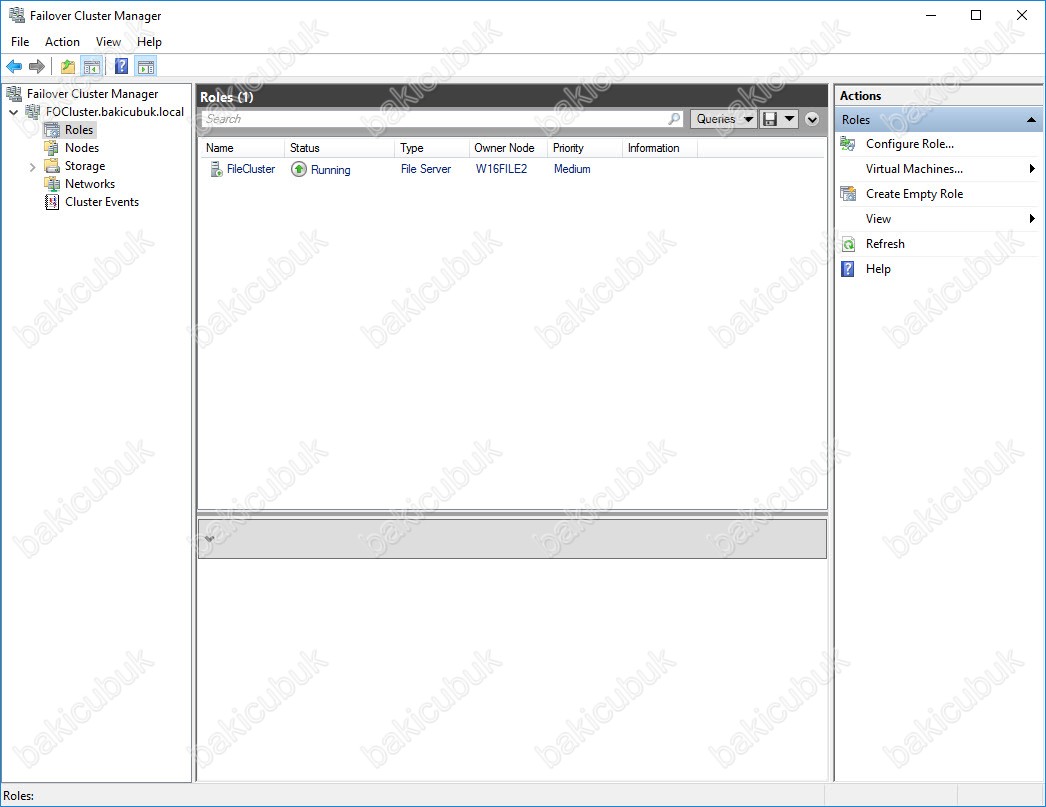1046x807 pixels.
Task: Expand the Storage tree node
Action: pyautogui.click(x=32, y=167)
